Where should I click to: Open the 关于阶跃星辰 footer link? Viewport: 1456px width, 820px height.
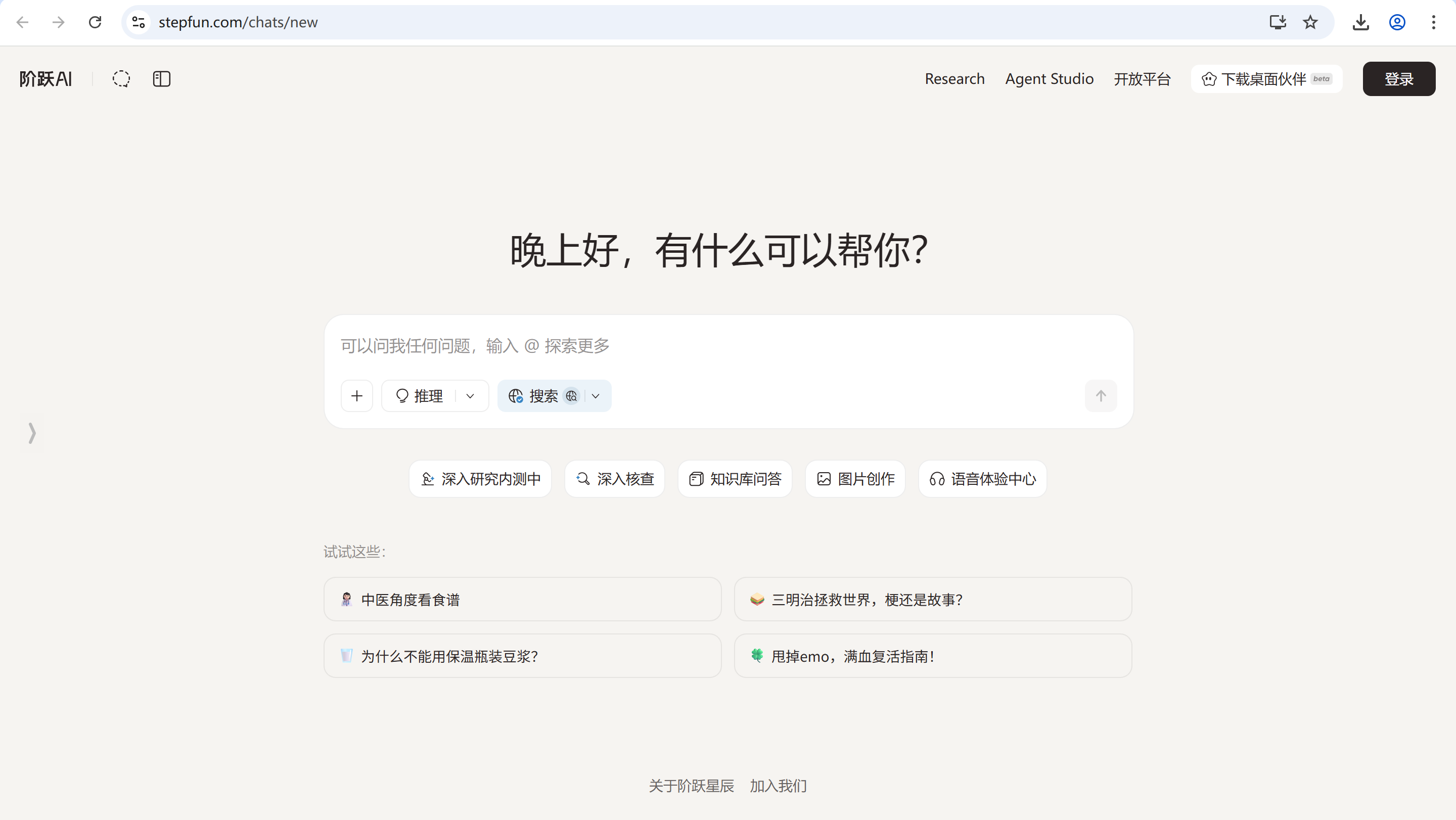(x=691, y=786)
